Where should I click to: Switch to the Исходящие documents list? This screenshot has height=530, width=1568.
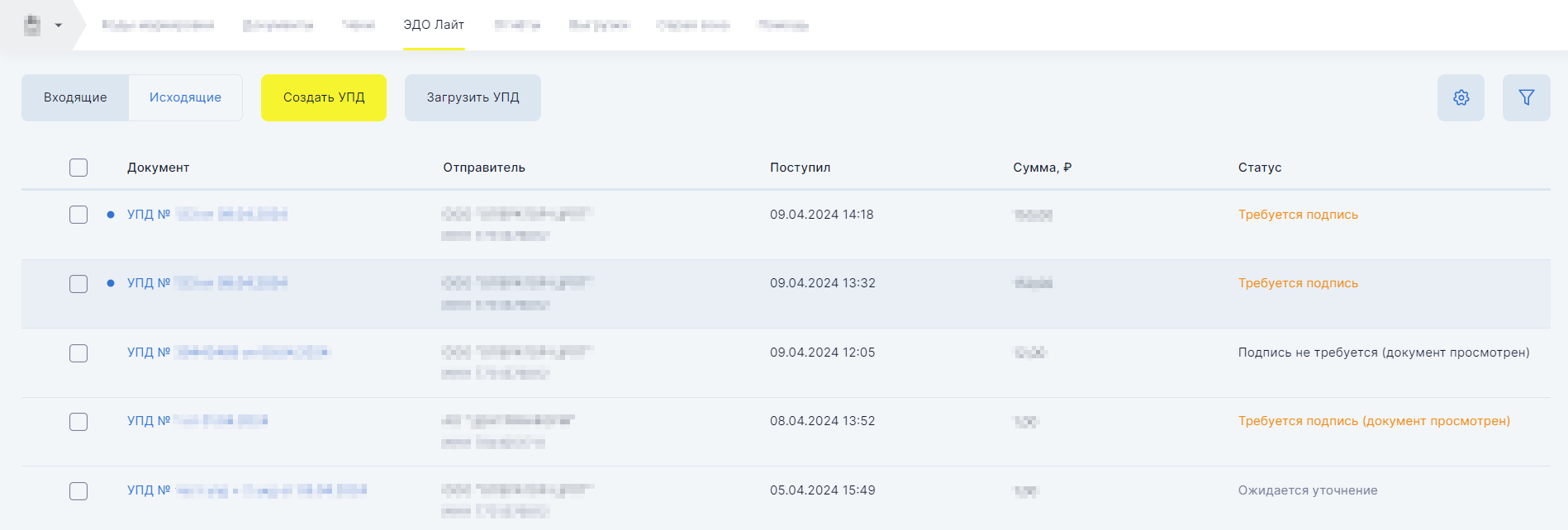point(185,97)
